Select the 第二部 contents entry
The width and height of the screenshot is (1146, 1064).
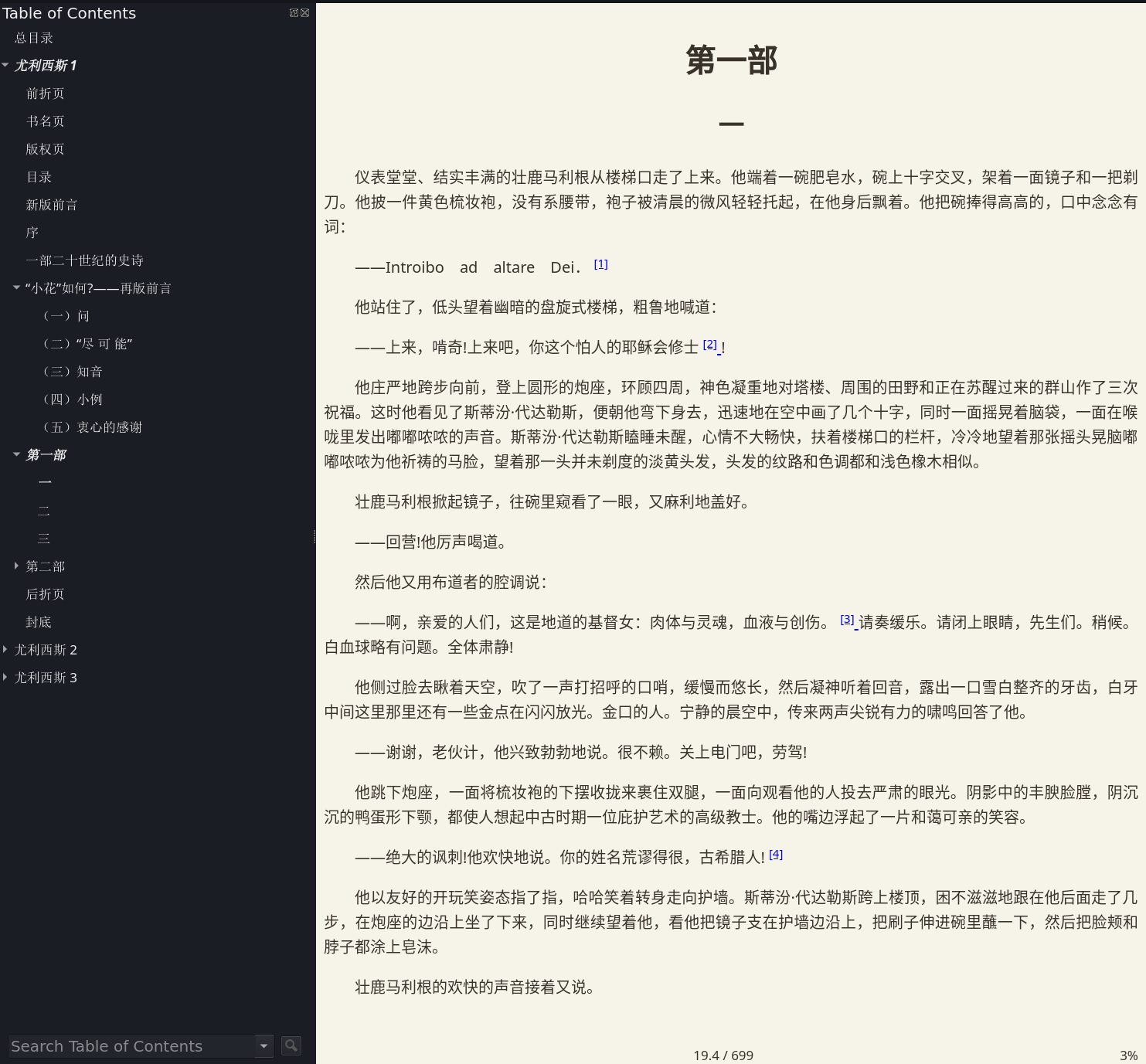click(46, 566)
